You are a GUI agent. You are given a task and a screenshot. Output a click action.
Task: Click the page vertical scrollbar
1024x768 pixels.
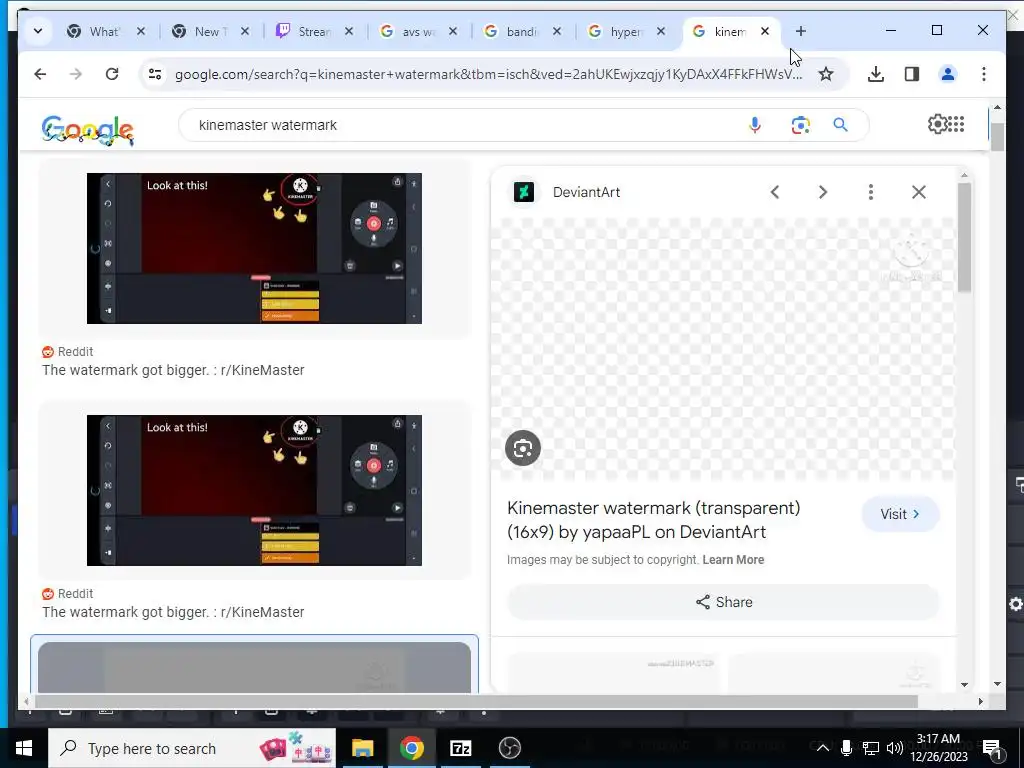point(997,137)
